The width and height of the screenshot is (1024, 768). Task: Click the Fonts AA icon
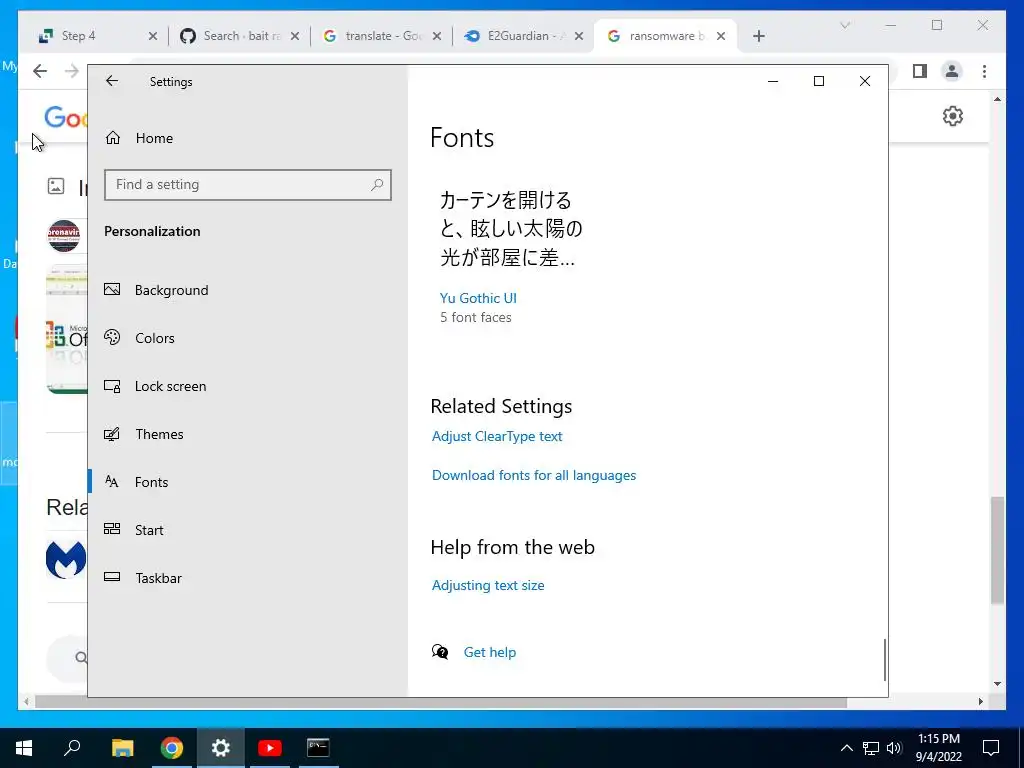click(x=112, y=482)
